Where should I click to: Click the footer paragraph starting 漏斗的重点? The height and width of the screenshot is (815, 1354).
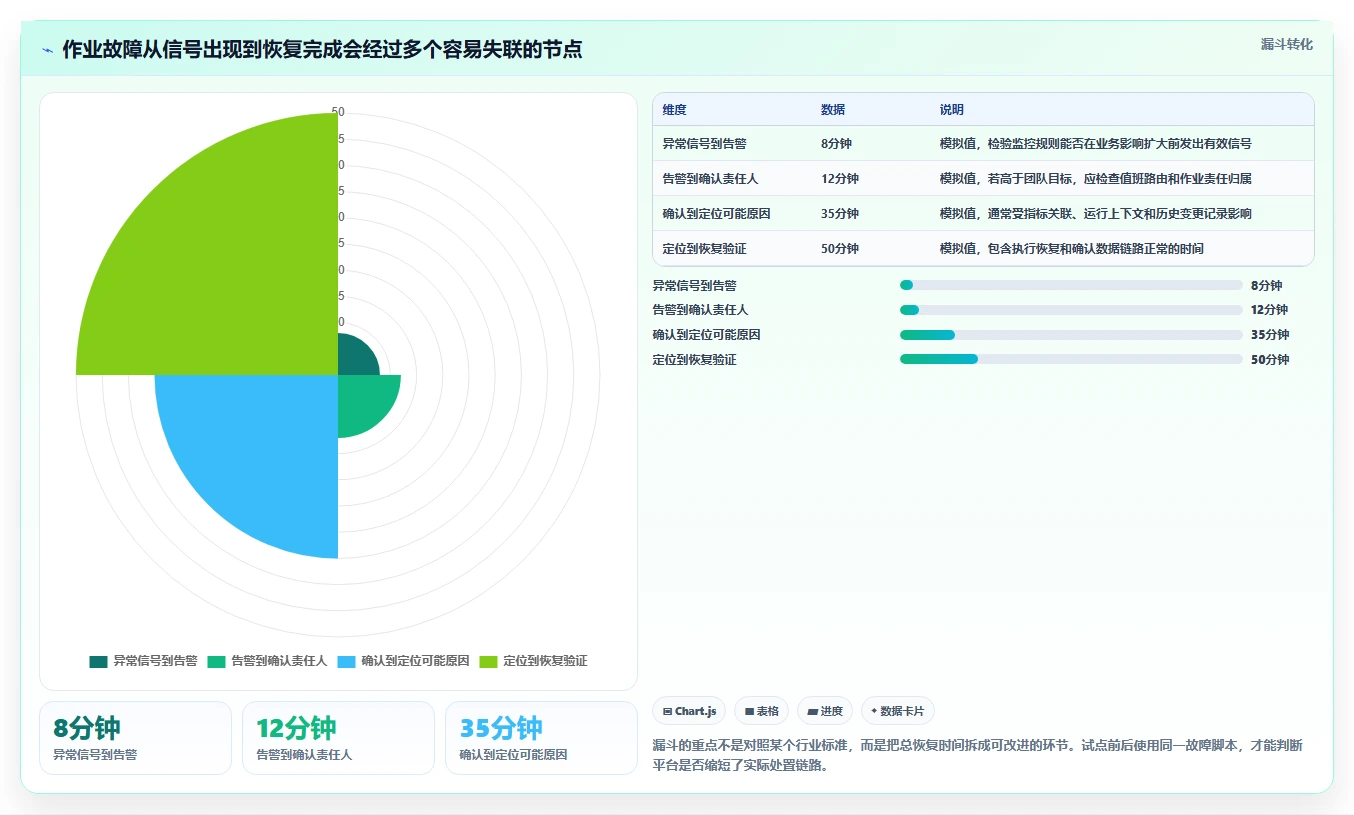[x=977, y=756]
